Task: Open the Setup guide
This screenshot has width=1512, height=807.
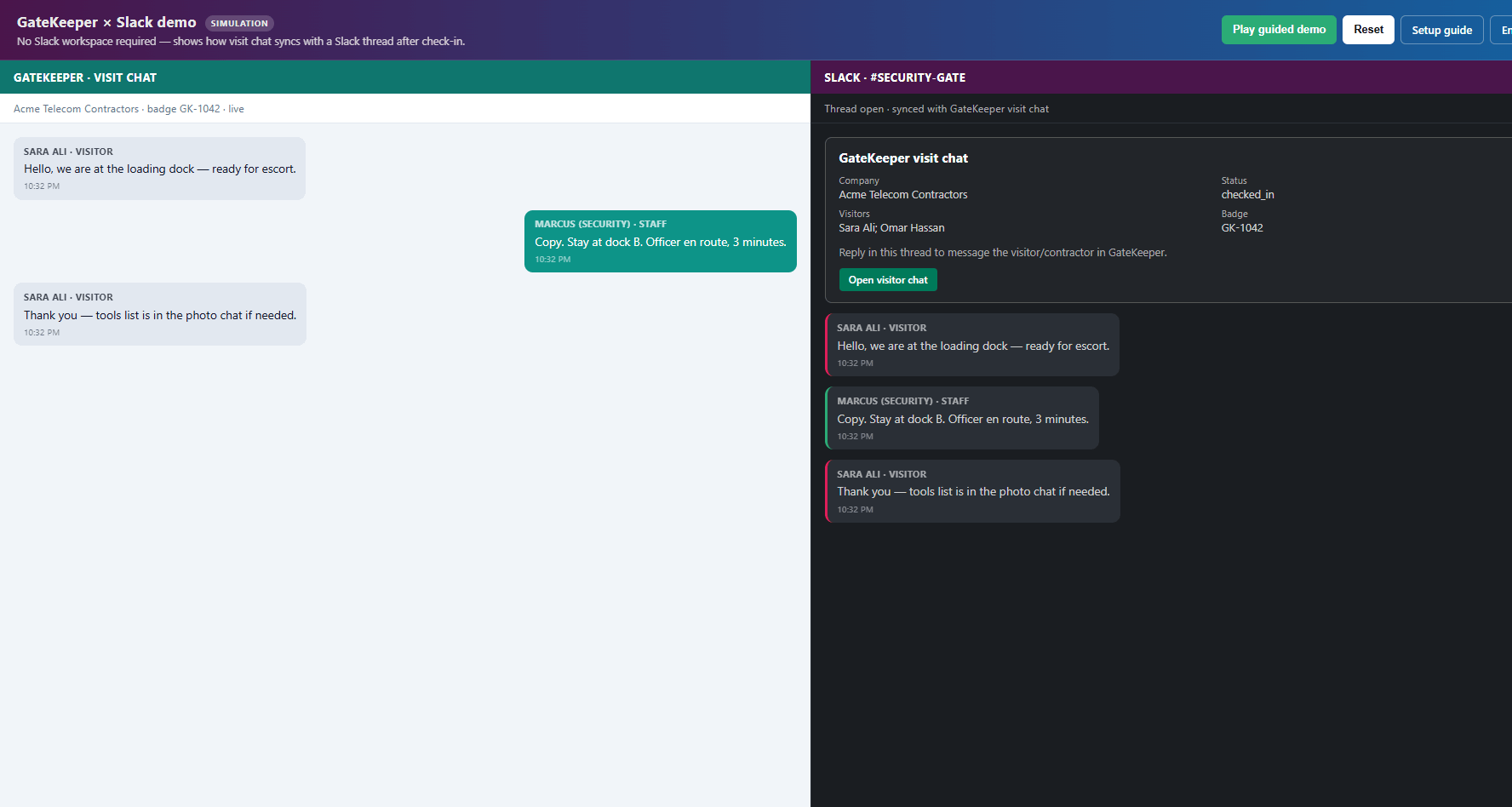Action: 1441,30
